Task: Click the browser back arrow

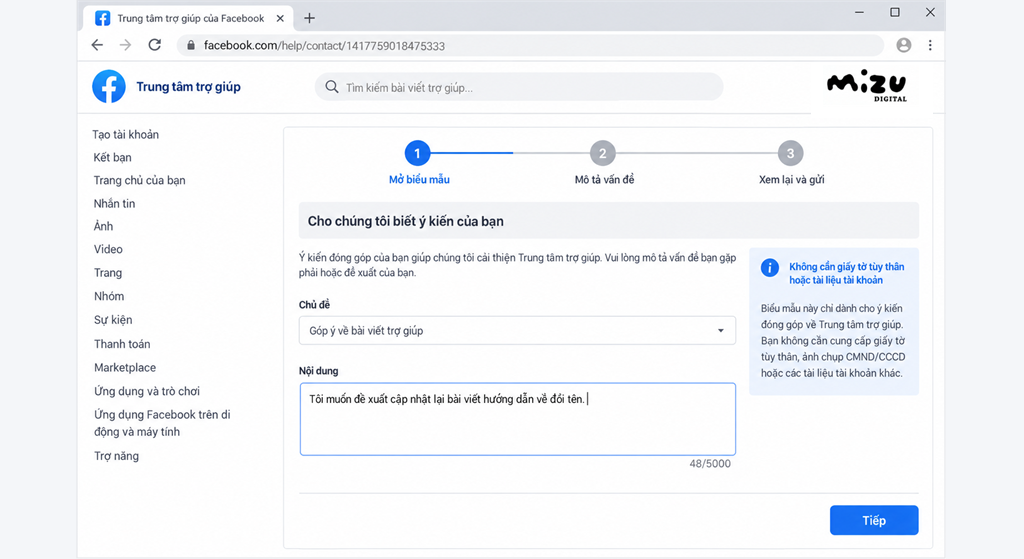Action: pos(97,45)
